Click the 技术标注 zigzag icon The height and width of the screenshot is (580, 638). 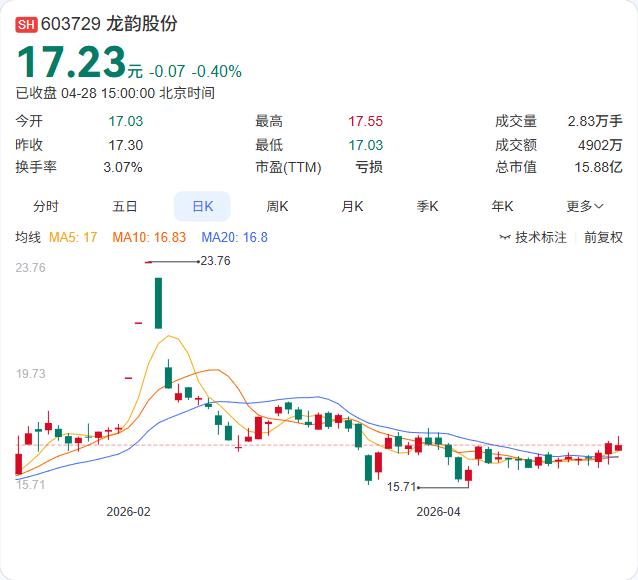505,237
